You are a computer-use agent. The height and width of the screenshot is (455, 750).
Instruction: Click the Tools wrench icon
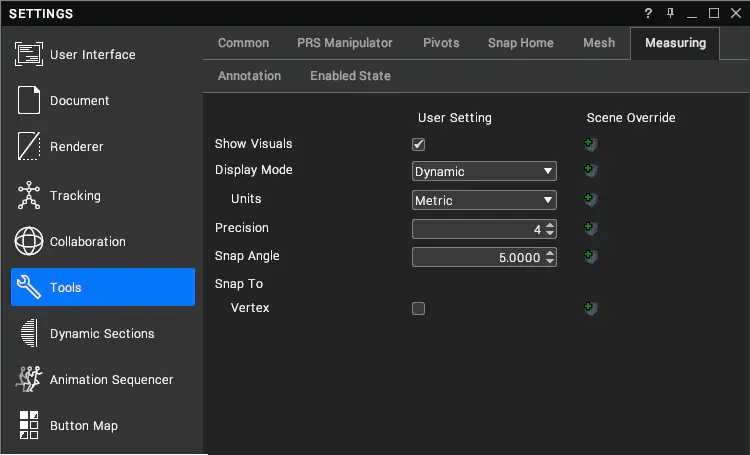pos(29,287)
